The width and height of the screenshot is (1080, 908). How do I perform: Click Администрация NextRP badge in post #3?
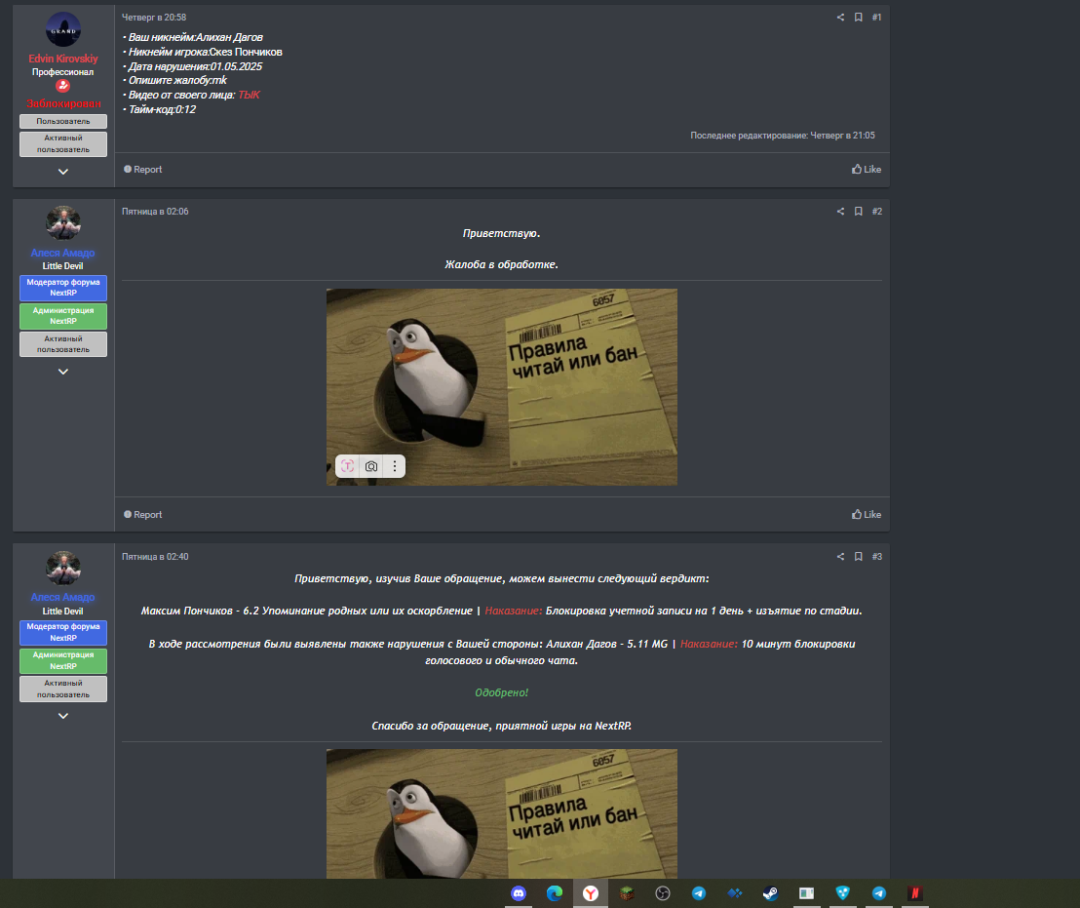click(63, 661)
